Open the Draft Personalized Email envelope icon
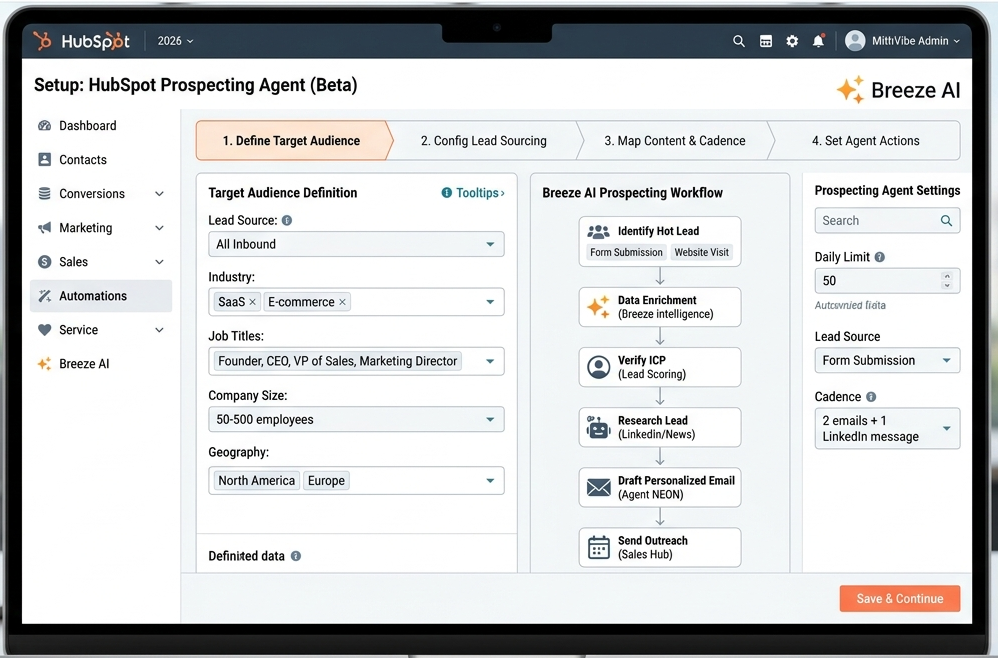Screen dimensions: 998x658 pos(597,487)
